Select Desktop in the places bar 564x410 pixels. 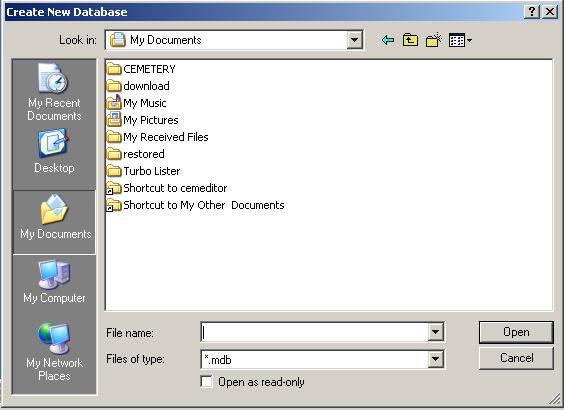(54, 151)
